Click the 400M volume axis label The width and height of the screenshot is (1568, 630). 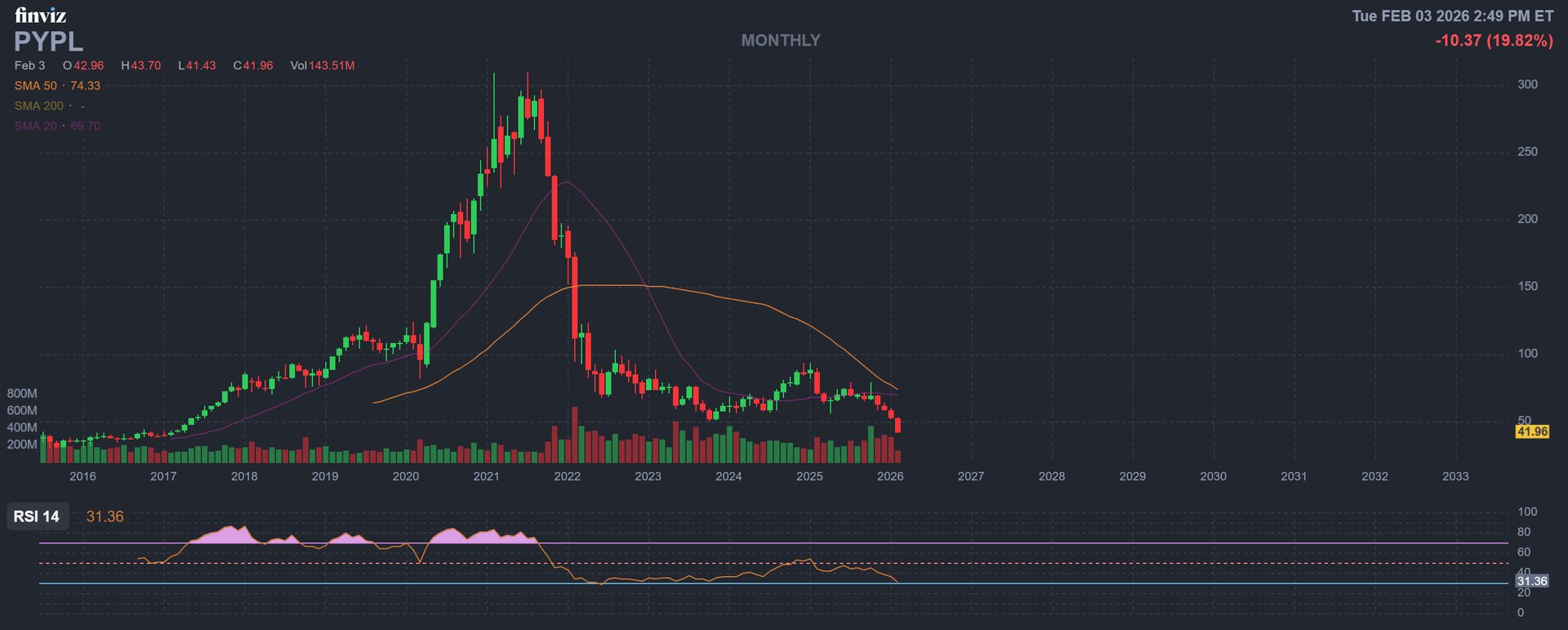click(x=22, y=428)
